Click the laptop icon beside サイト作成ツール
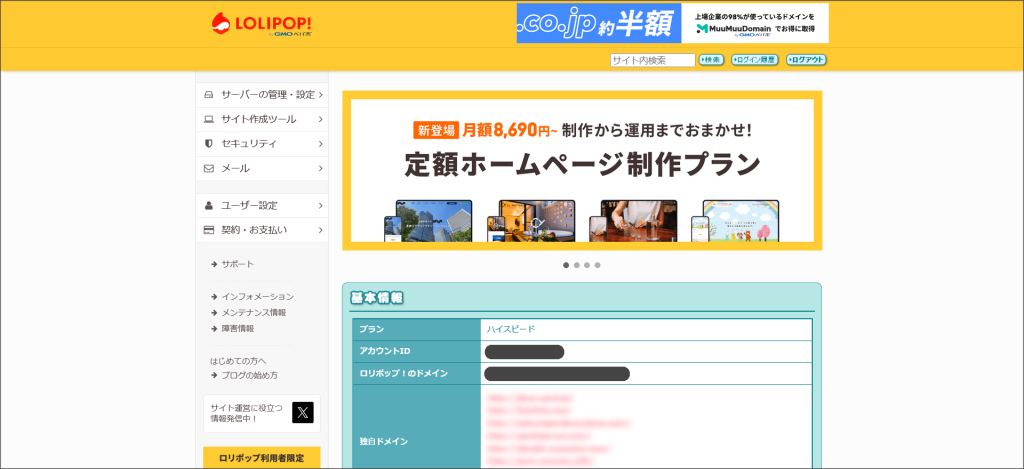The image size is (1024, 469). coord(209,119)
